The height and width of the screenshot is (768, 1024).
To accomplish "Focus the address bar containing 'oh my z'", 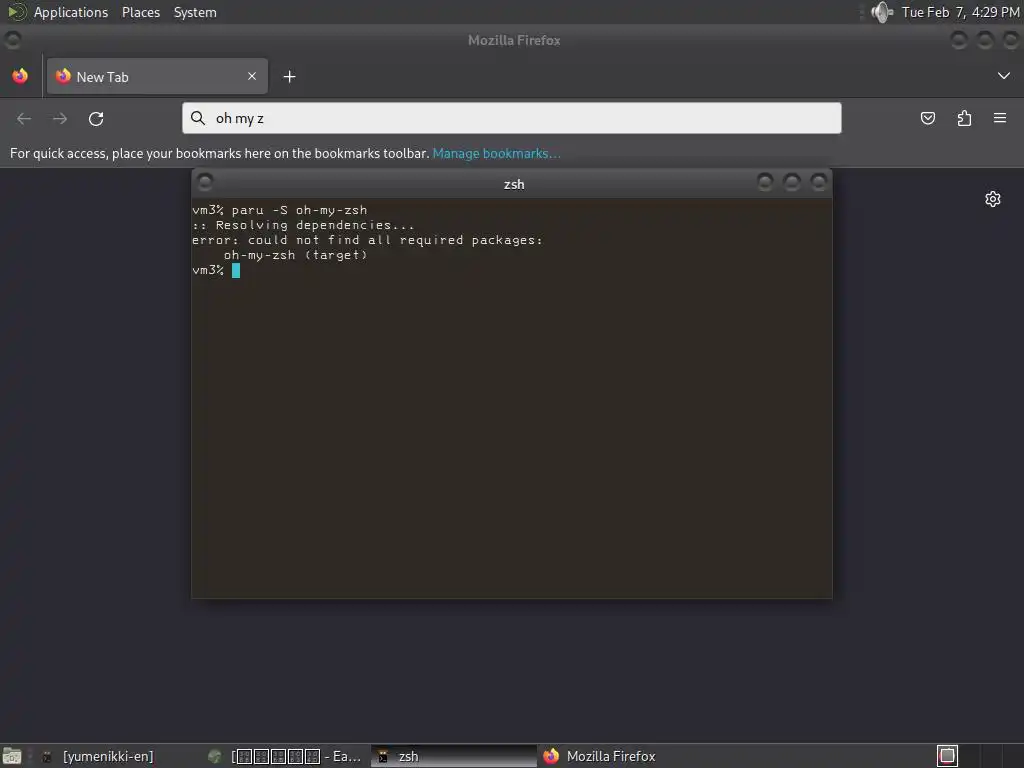I will point(511,118).
